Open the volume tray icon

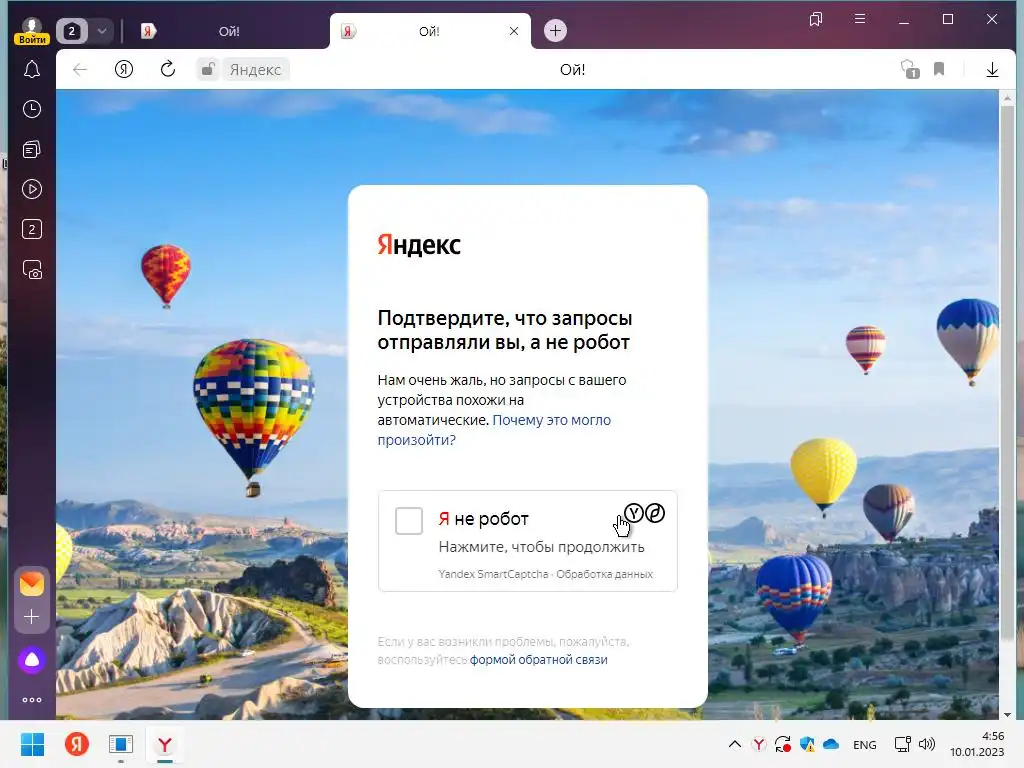click(927, 744)
